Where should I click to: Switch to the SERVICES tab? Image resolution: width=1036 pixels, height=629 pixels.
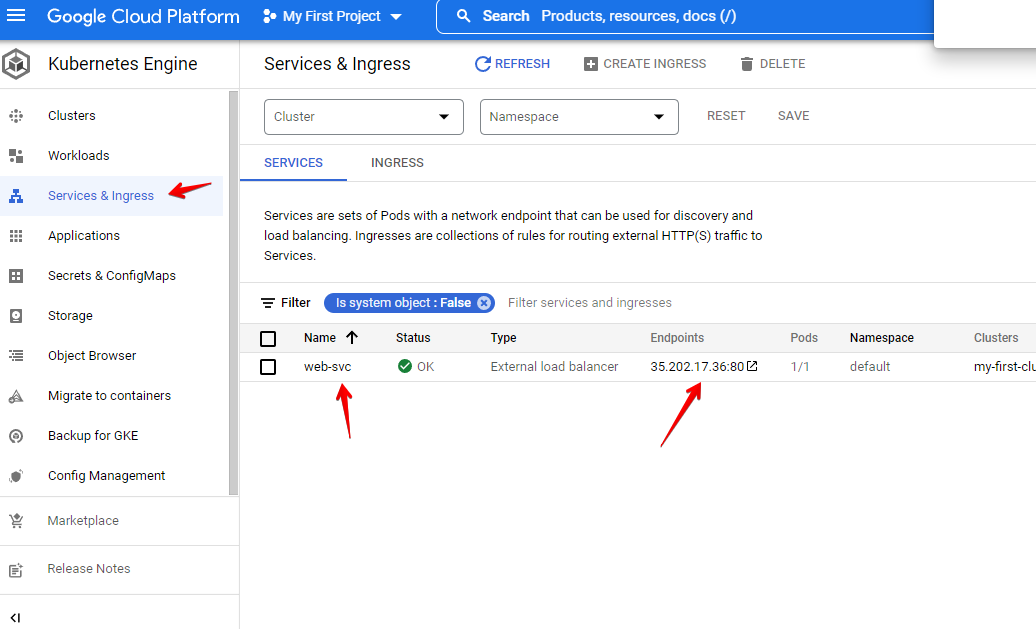point(293,163)
